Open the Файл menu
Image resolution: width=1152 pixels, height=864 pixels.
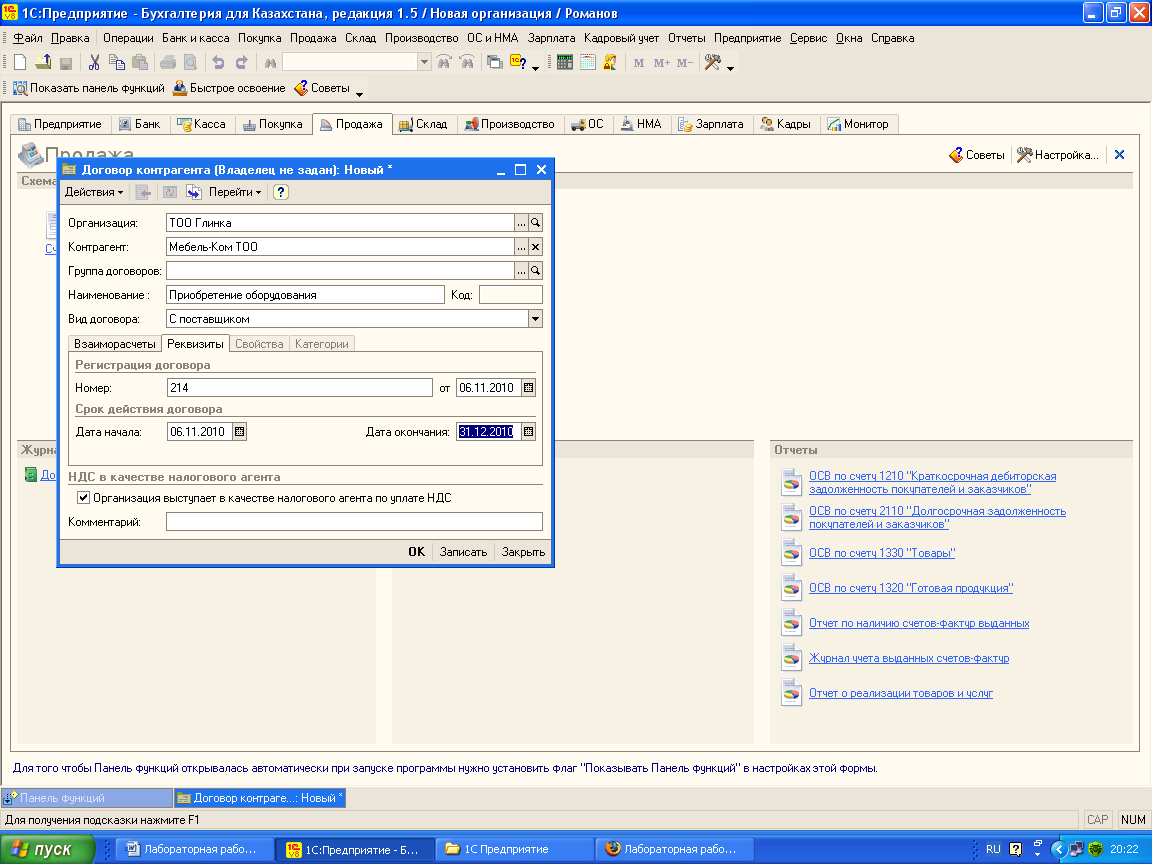[27, 38]
